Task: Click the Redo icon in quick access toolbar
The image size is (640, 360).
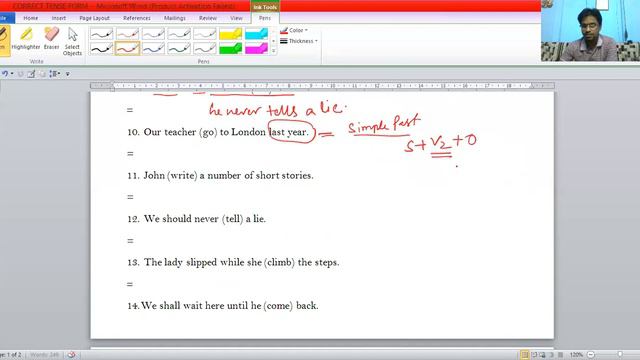Action: point(20,74)
